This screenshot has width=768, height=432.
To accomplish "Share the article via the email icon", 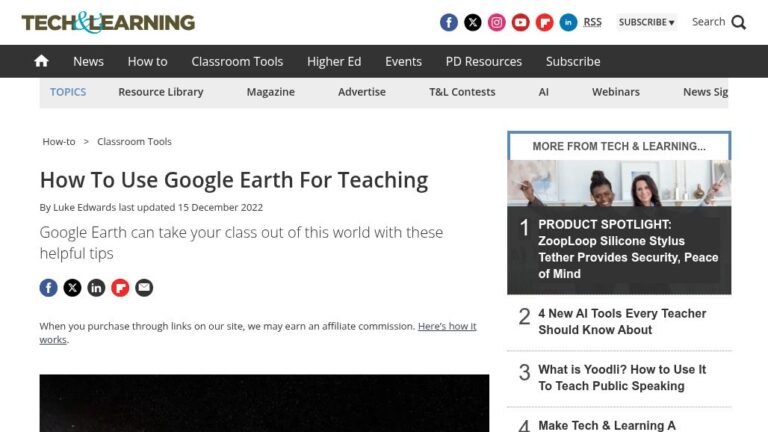I will [144, 288].
